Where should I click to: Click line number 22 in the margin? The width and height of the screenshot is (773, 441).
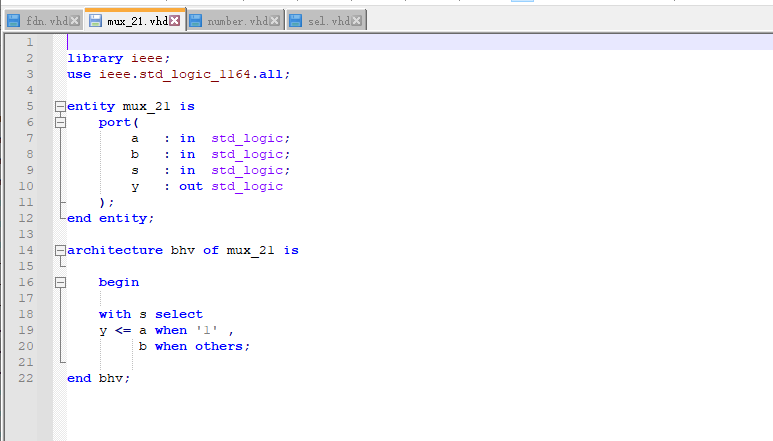click(26, 378)
